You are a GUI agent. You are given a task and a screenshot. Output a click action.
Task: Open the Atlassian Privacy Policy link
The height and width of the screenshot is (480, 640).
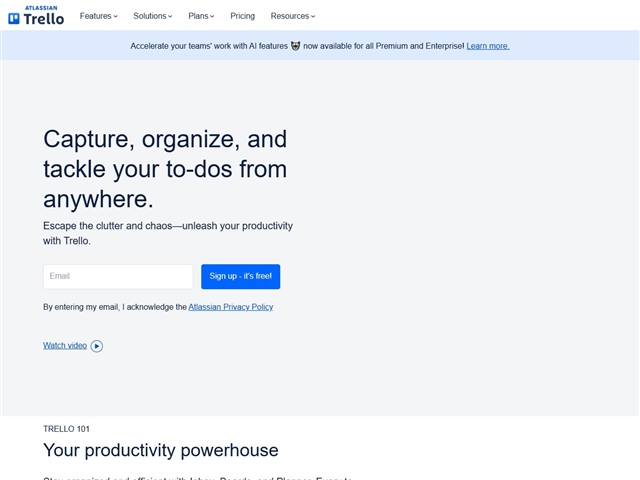(231, 307)
